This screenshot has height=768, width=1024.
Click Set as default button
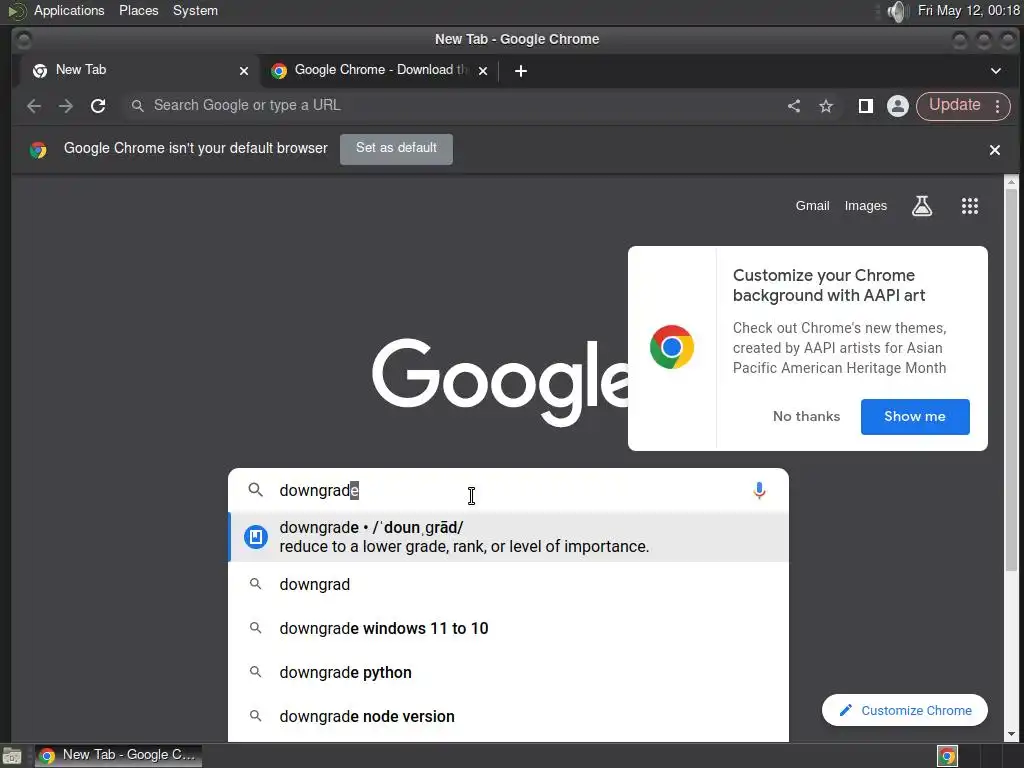[x=396, y=149]
